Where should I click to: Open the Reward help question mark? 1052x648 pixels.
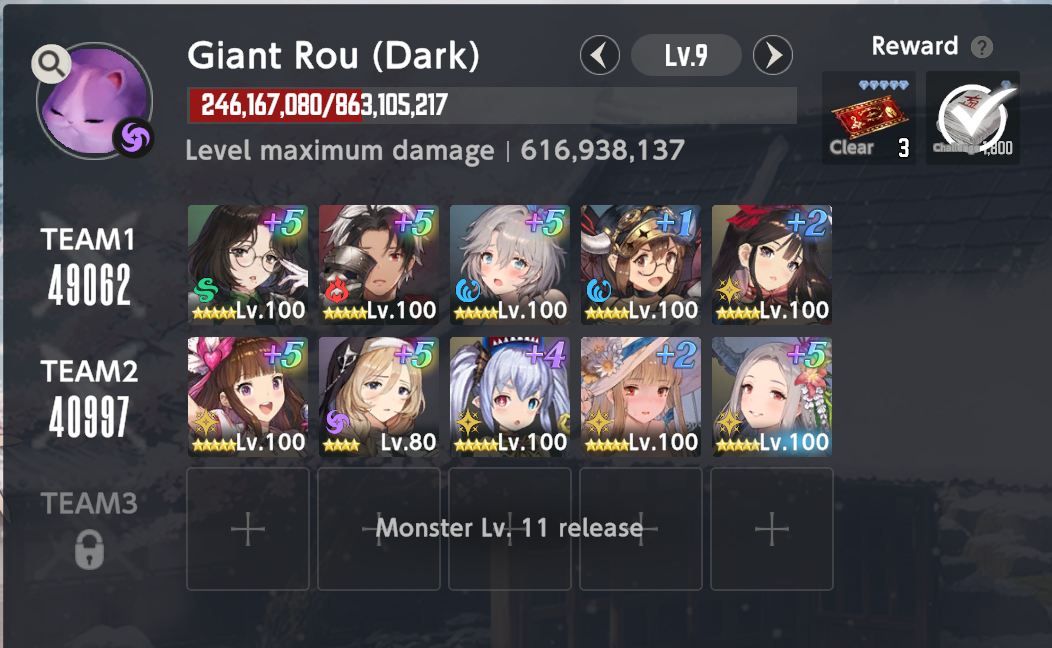tap(982, 48)
